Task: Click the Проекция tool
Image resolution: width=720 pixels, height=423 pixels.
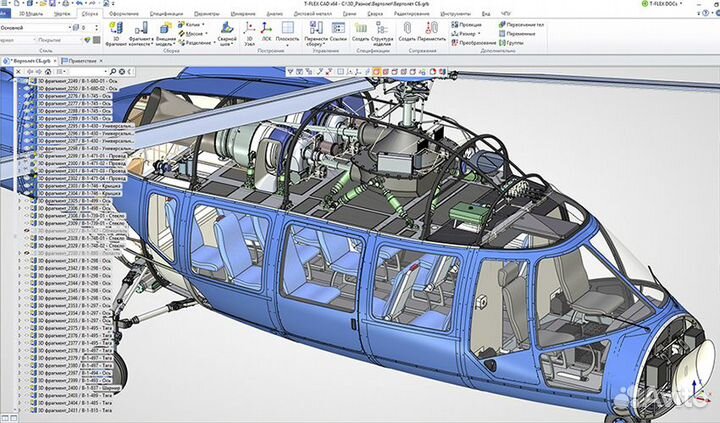Action: click(467, 24)
